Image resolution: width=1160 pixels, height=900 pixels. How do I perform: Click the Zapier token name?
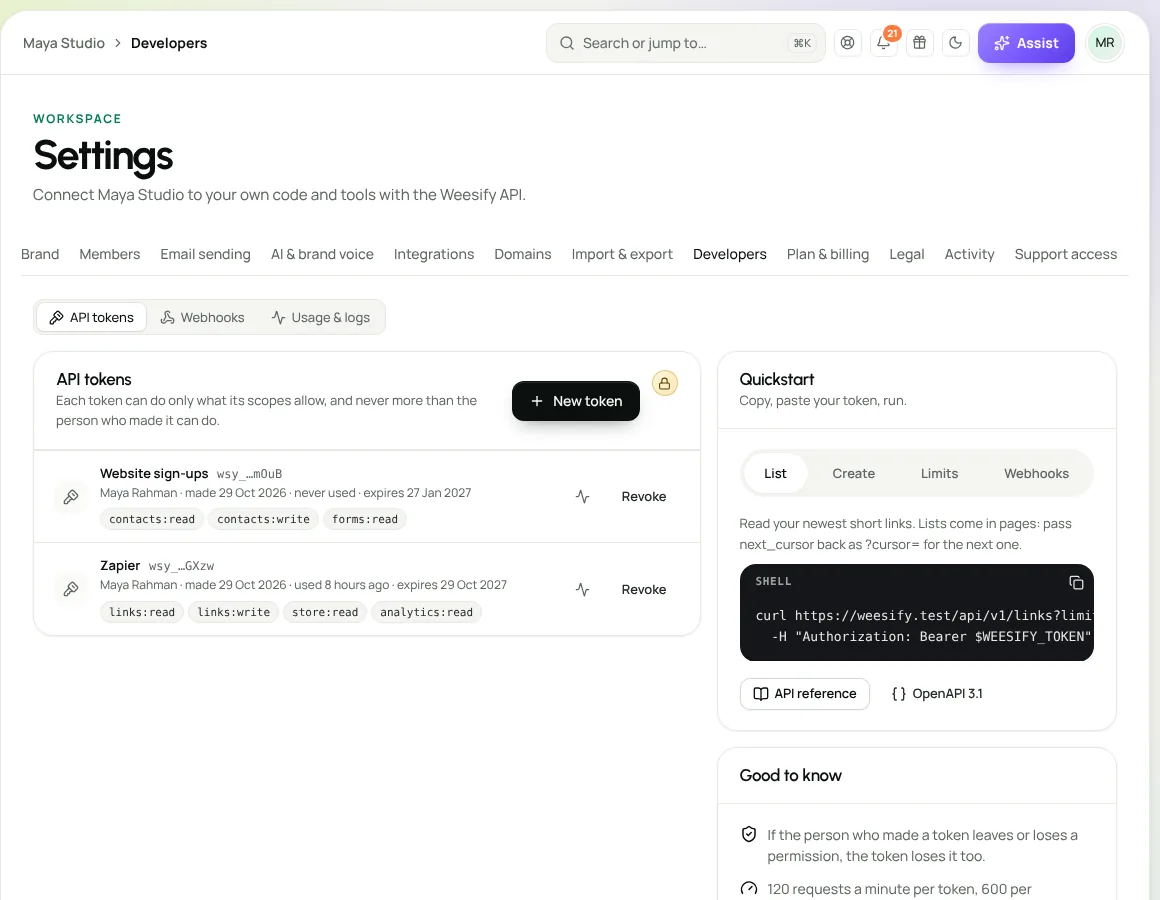click(120, 566)
